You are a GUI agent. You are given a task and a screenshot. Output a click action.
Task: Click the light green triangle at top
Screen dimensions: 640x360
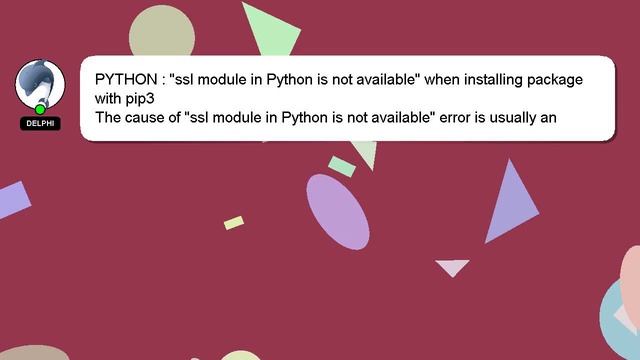click(x=271, y=29)
